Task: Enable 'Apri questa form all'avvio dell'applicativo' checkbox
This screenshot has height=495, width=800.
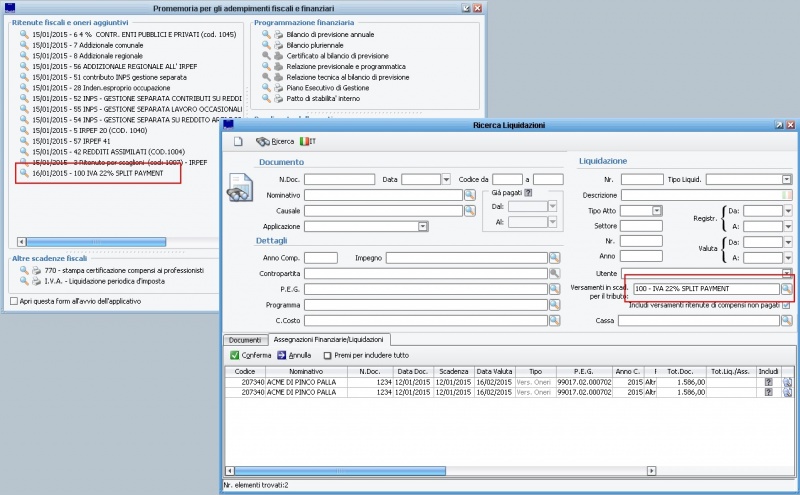Action: coord(14,301)
